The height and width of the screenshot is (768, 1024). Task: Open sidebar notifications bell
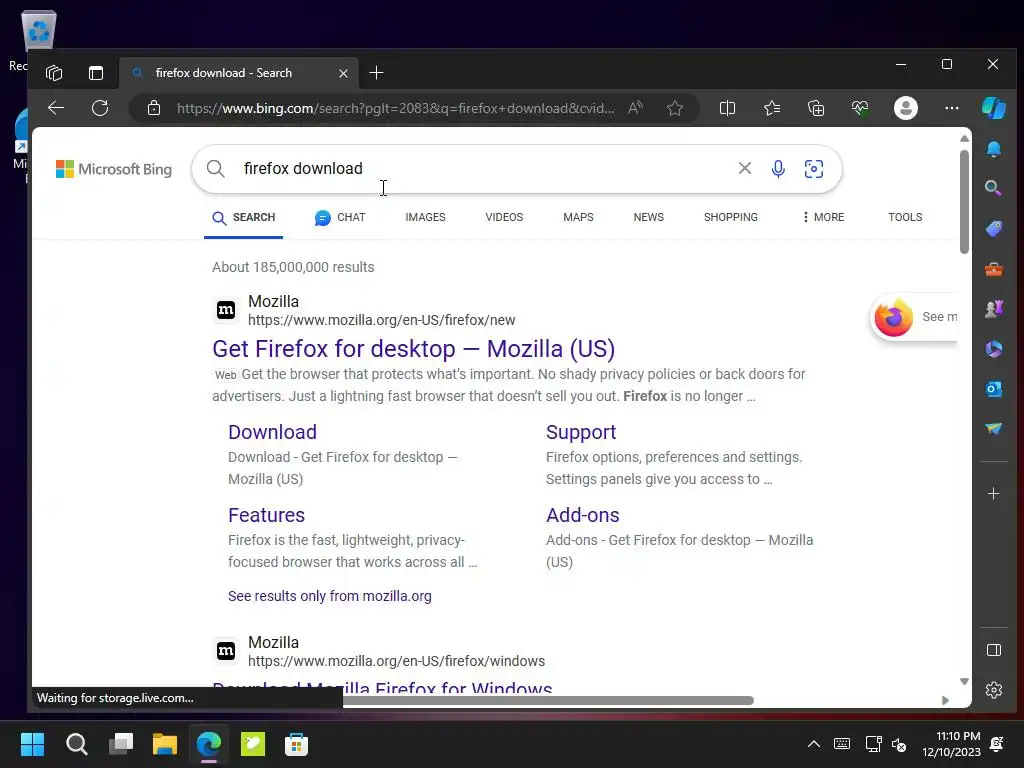click(x=994, y=149)
